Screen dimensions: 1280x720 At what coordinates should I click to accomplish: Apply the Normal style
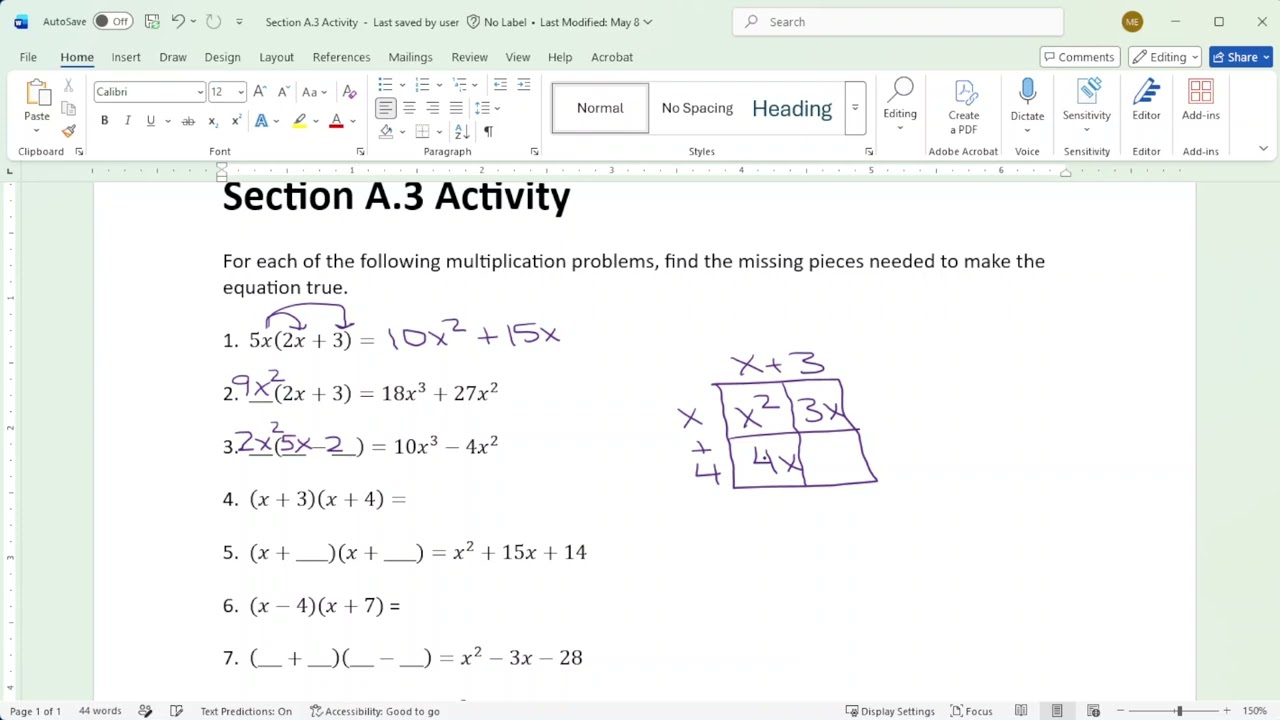tap(600, 108)
